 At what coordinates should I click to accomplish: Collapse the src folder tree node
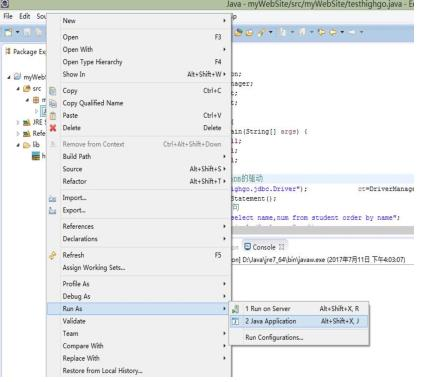[18, 89]
